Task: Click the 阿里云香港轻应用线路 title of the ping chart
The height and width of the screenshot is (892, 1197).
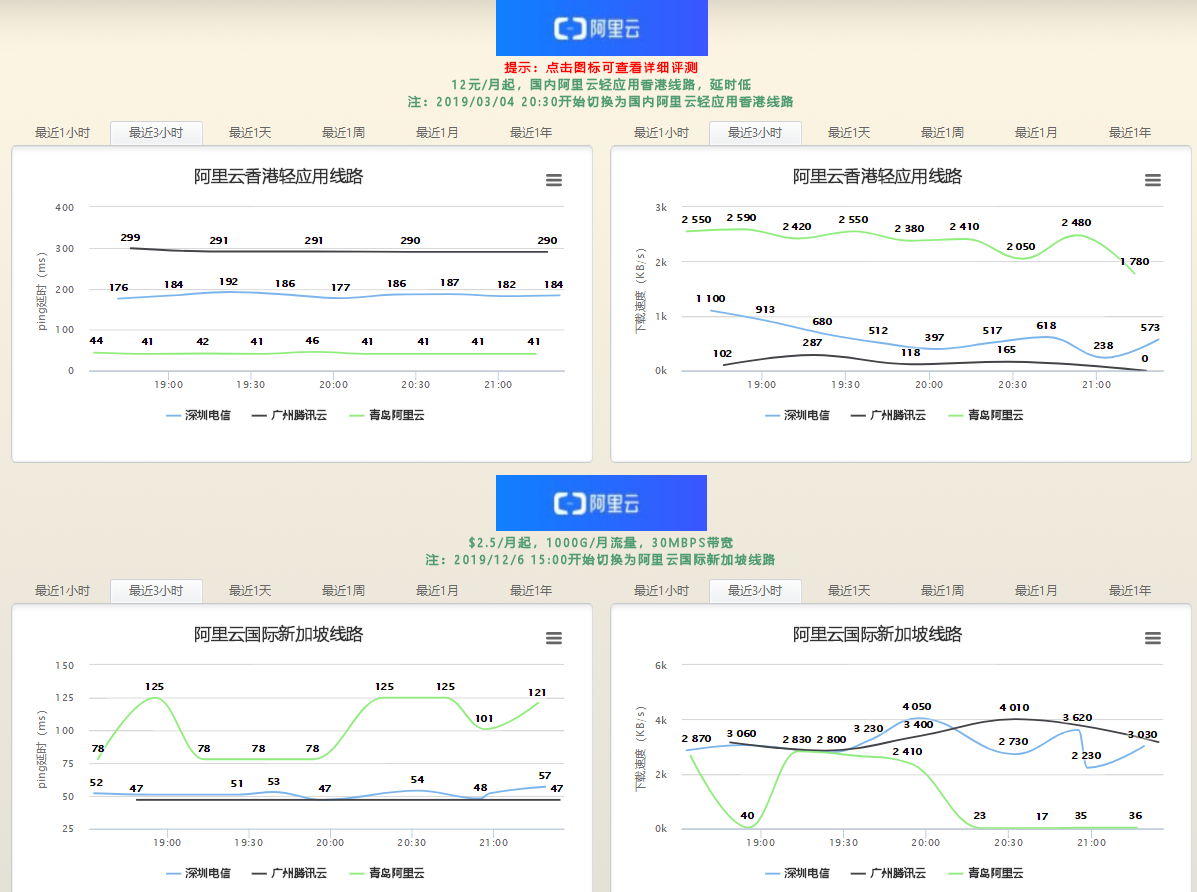Action: [279, 176]
